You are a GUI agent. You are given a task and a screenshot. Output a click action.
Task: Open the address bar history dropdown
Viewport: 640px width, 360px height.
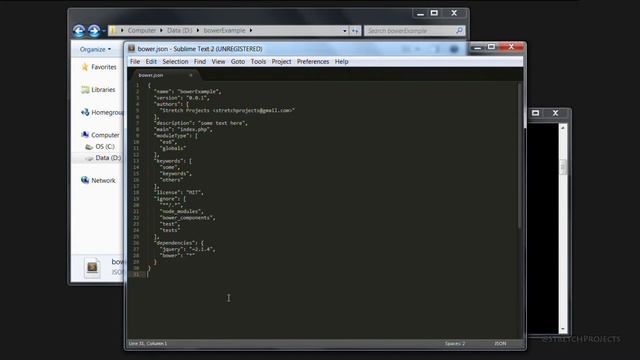pos(344,31)
